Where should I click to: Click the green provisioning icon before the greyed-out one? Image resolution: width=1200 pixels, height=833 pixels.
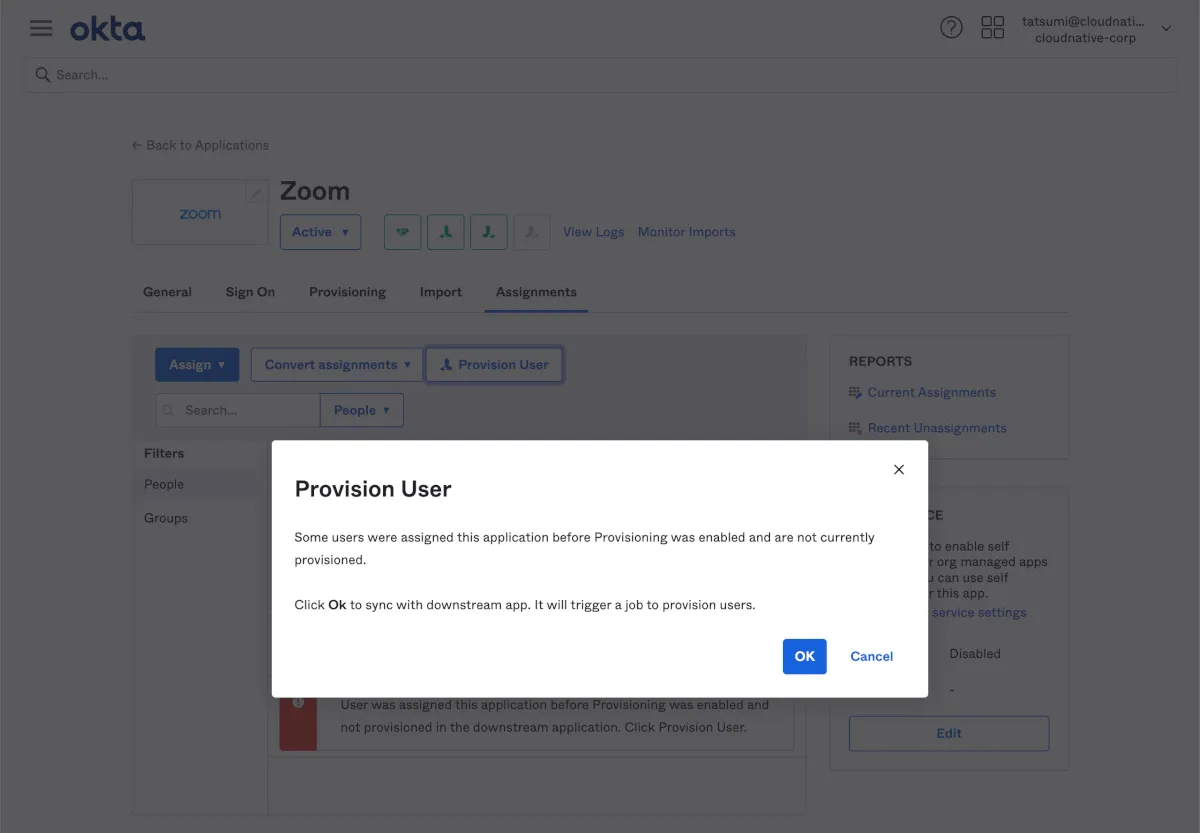[x=489, y=232]
